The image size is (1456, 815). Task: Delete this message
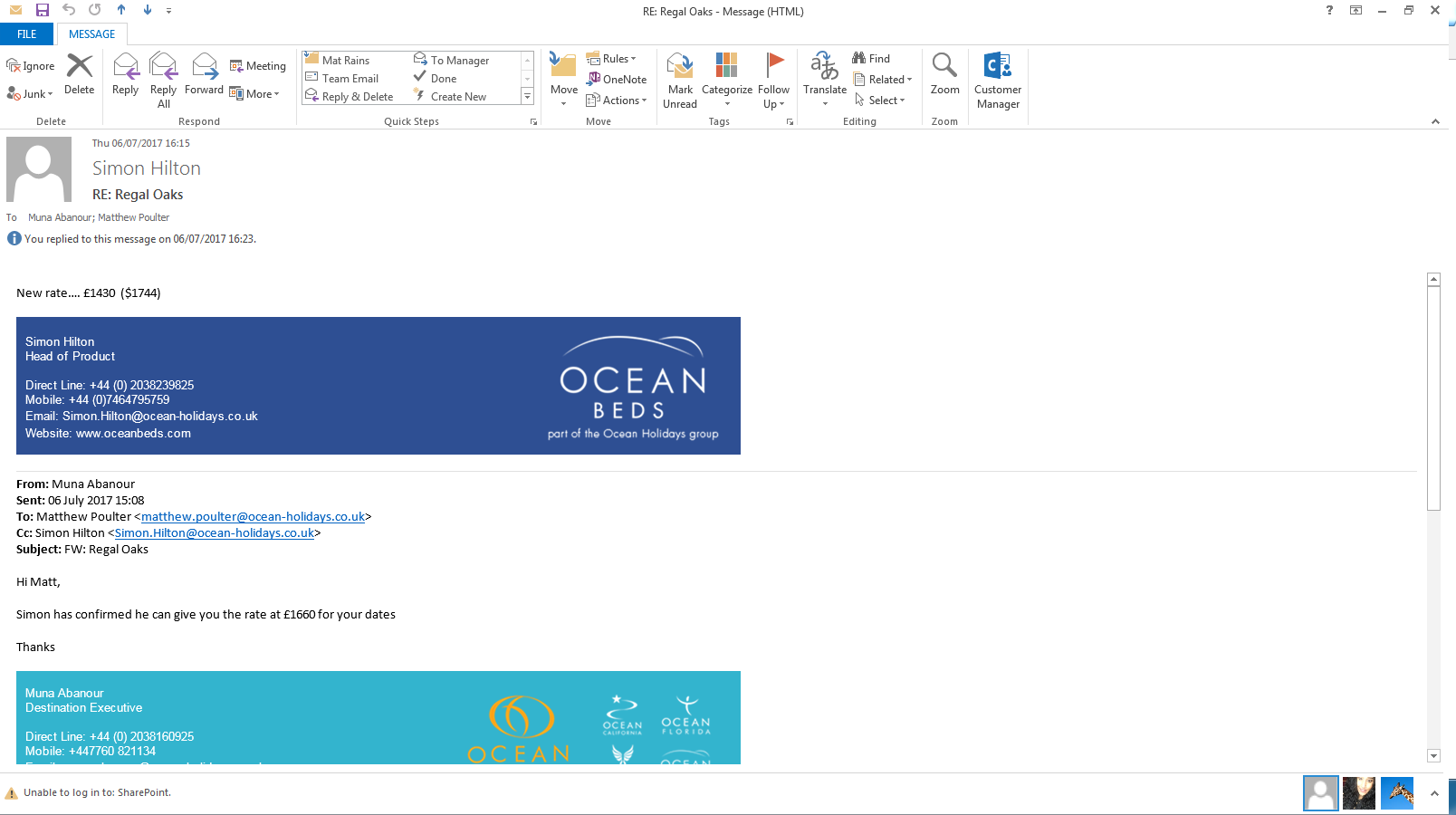(80, 74)
